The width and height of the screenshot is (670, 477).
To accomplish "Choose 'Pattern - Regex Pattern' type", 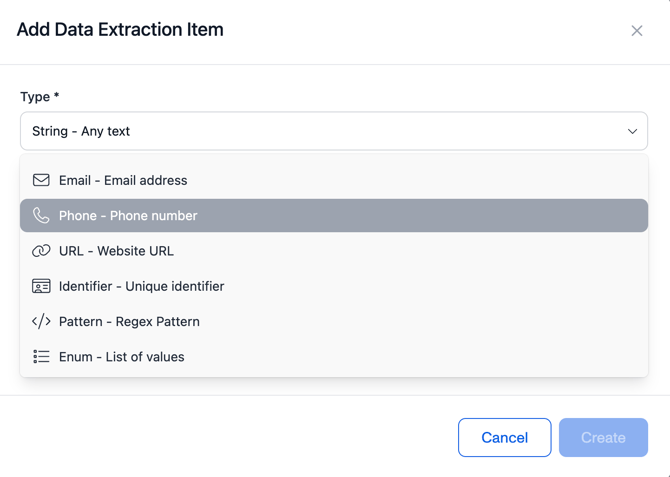I will click(129, 321).
